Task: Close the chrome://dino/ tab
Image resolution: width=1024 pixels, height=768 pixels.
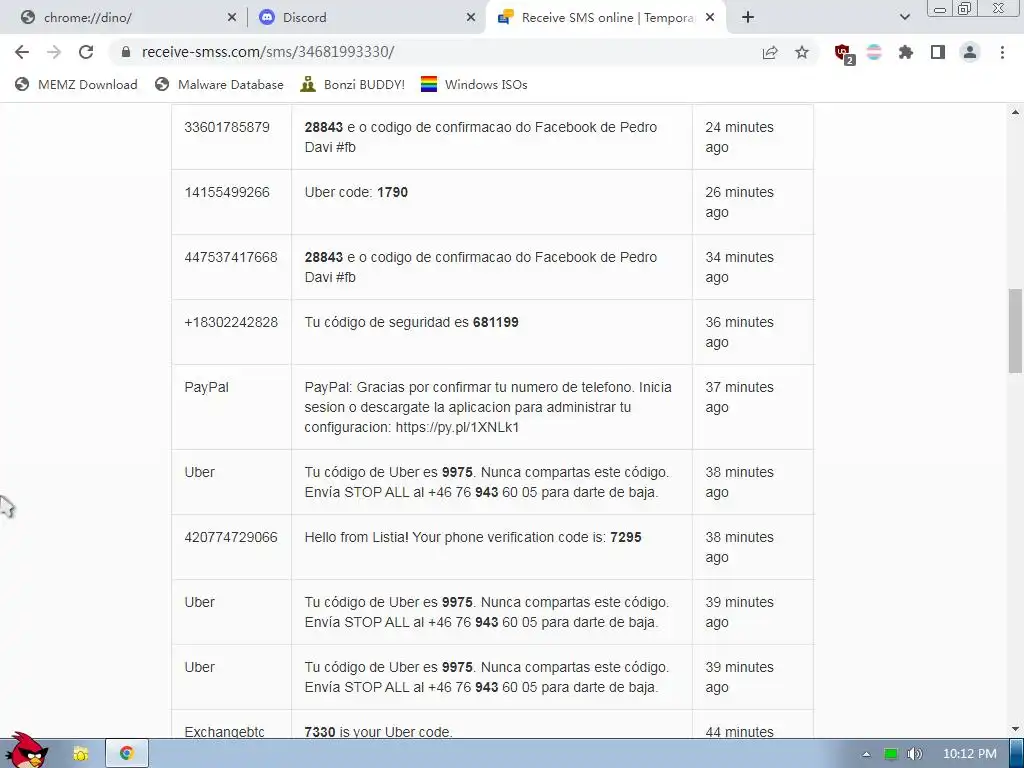Action: click(x=231, y=18)
